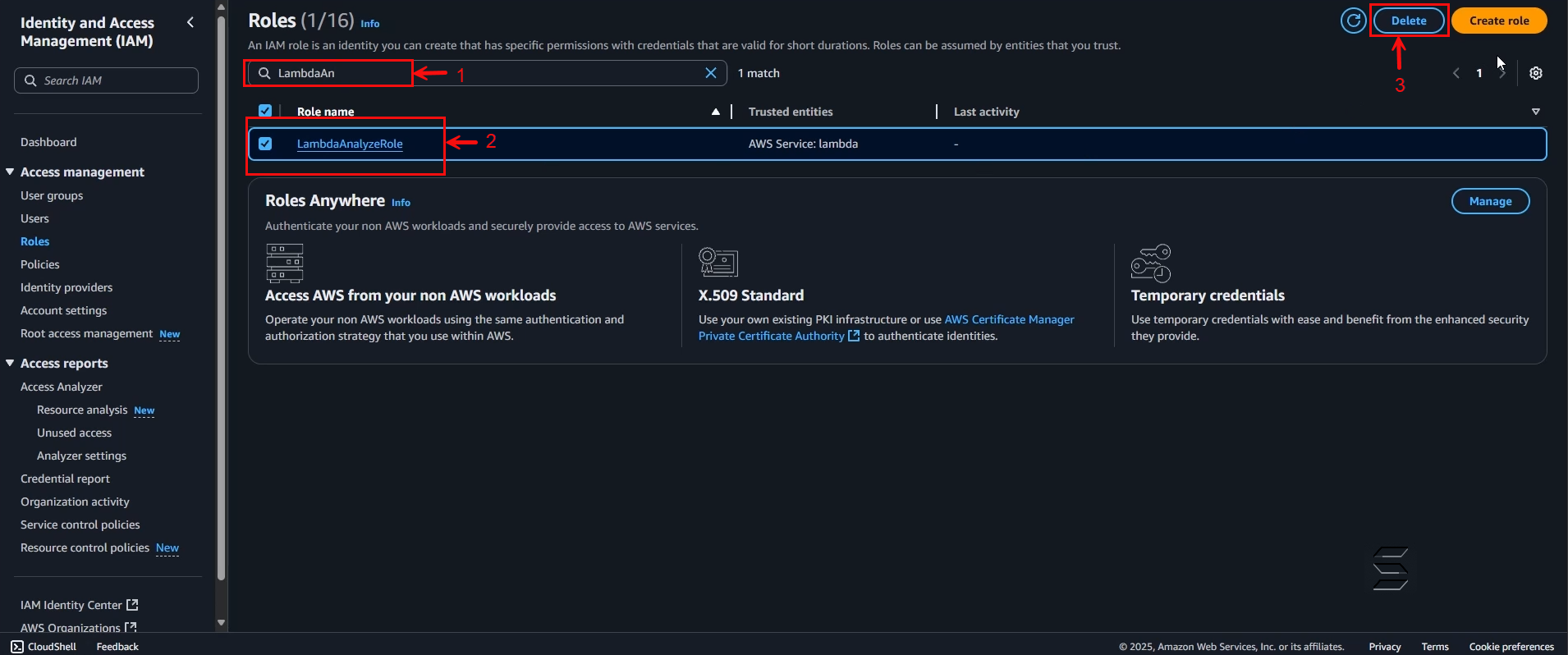The image size is (1568, 655).
Task: Open Unused access page
Action: tap(74, 433)
